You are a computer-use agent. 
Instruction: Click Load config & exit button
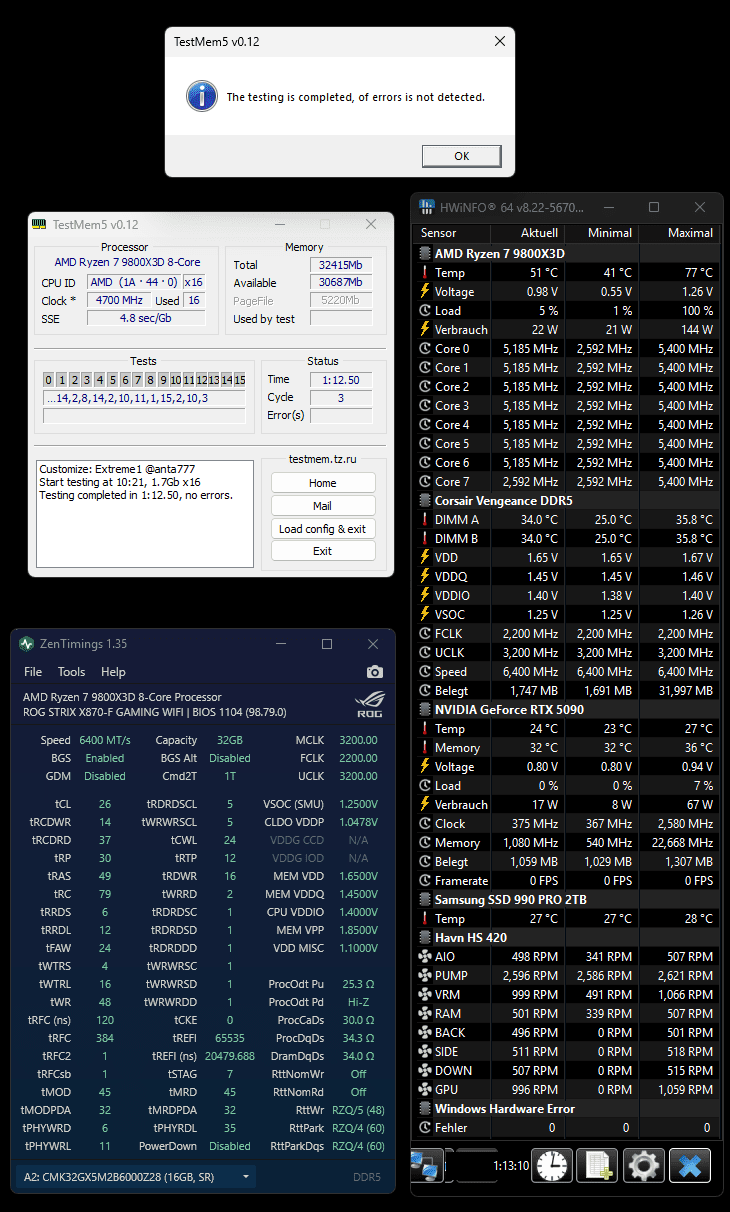pos(323,529)
